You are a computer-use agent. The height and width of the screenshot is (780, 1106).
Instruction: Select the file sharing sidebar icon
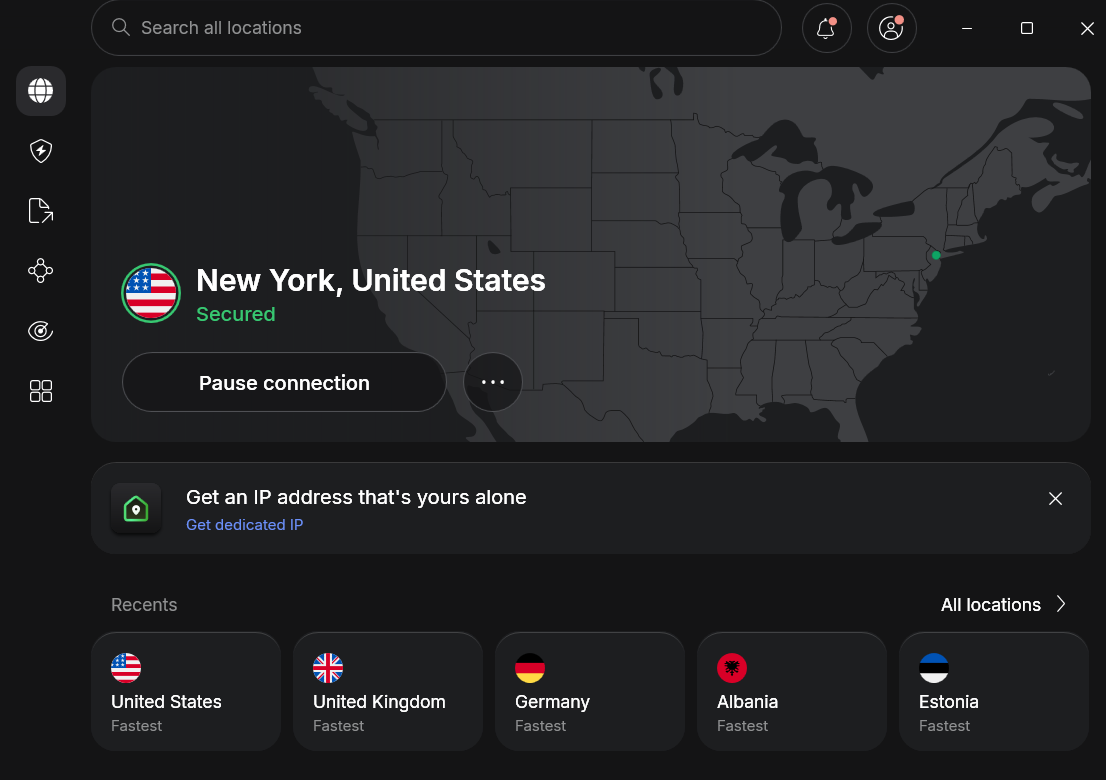pos(40,210)
